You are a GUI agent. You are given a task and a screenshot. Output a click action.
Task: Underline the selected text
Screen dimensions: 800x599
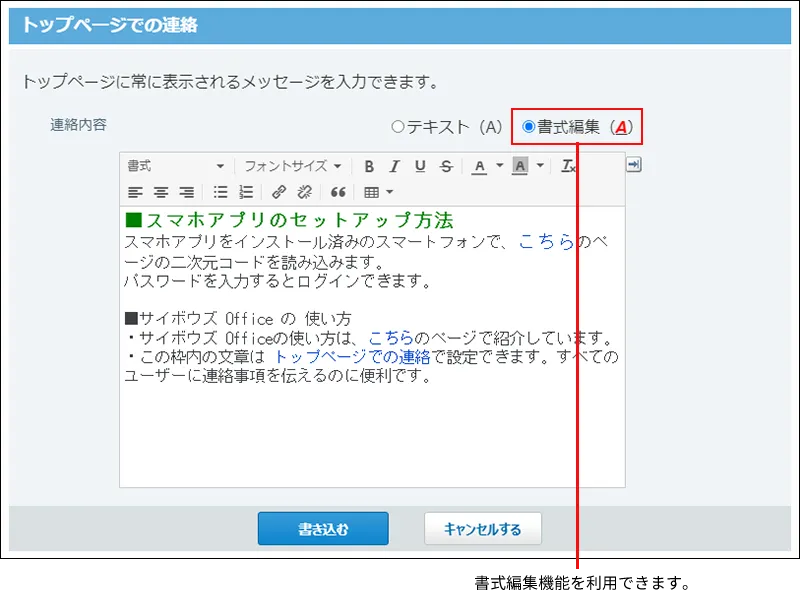pyautogui.click(x=420, y=166)
